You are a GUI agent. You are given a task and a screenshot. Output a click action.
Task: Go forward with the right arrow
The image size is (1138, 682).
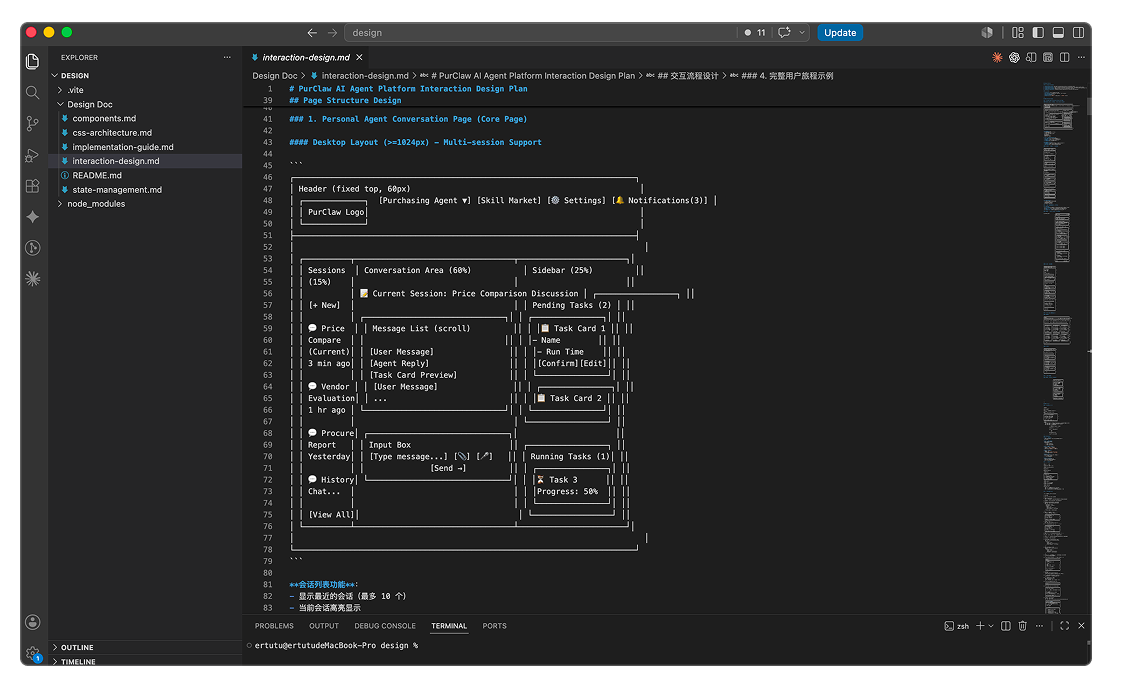[x=332, y=33]
